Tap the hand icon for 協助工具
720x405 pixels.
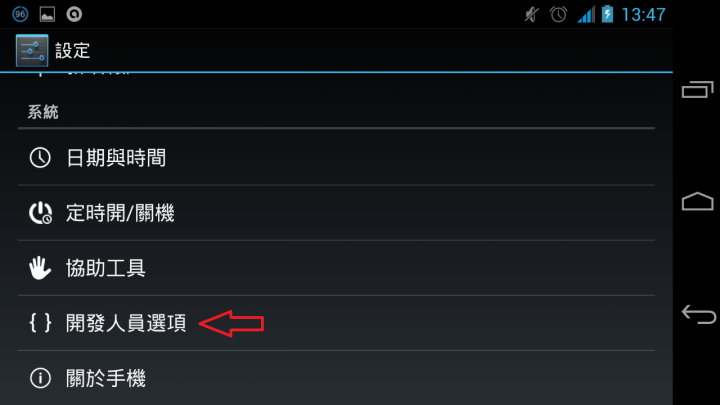tap(40, 268)
